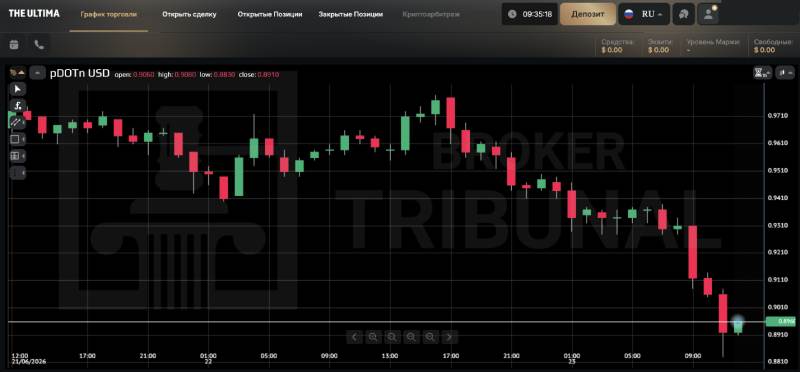
Task: Open the dropdown button left of pDOTn USD
Action: [37, 73]
